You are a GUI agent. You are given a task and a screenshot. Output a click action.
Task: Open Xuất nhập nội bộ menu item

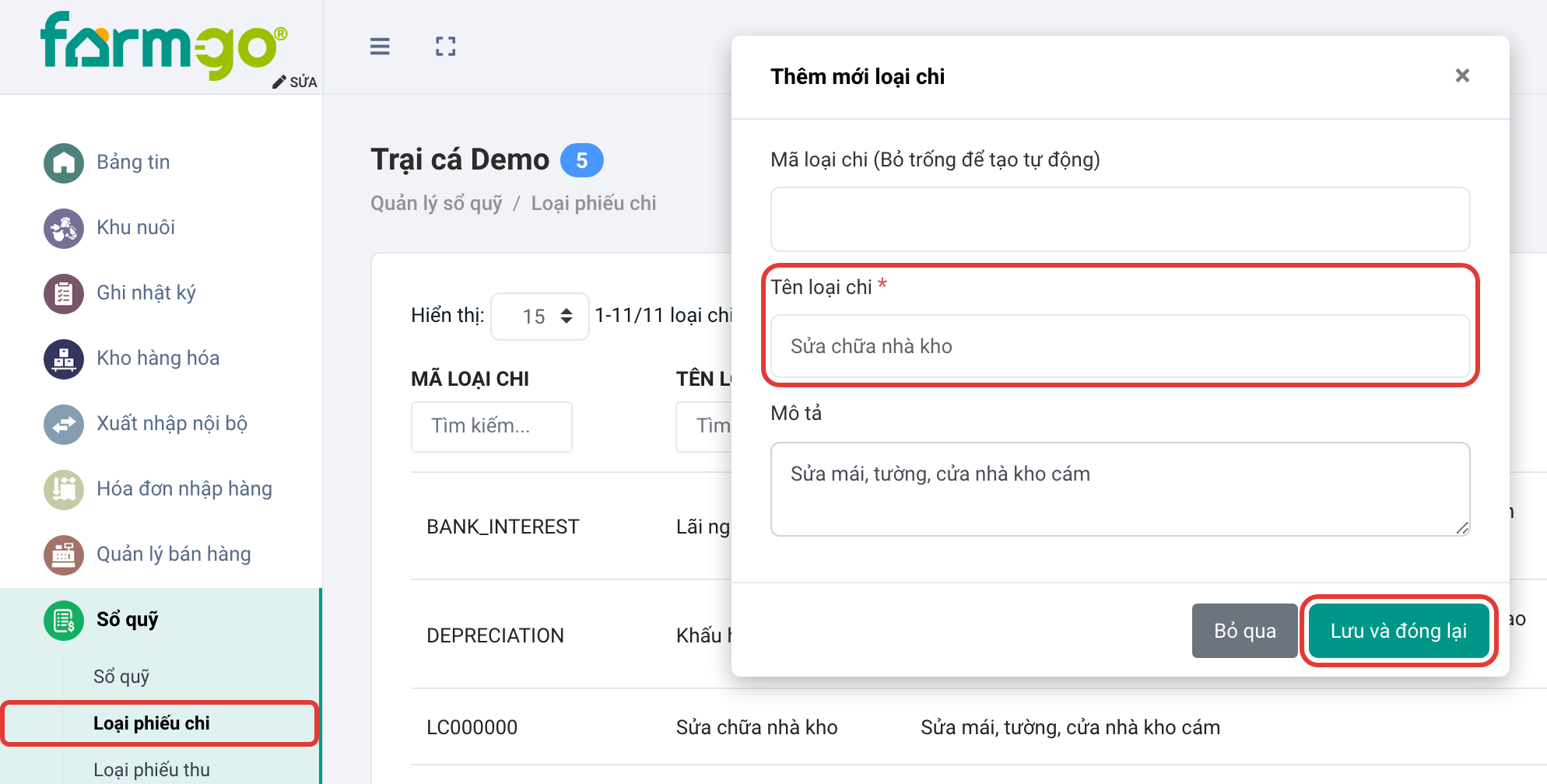click(172, 423)
